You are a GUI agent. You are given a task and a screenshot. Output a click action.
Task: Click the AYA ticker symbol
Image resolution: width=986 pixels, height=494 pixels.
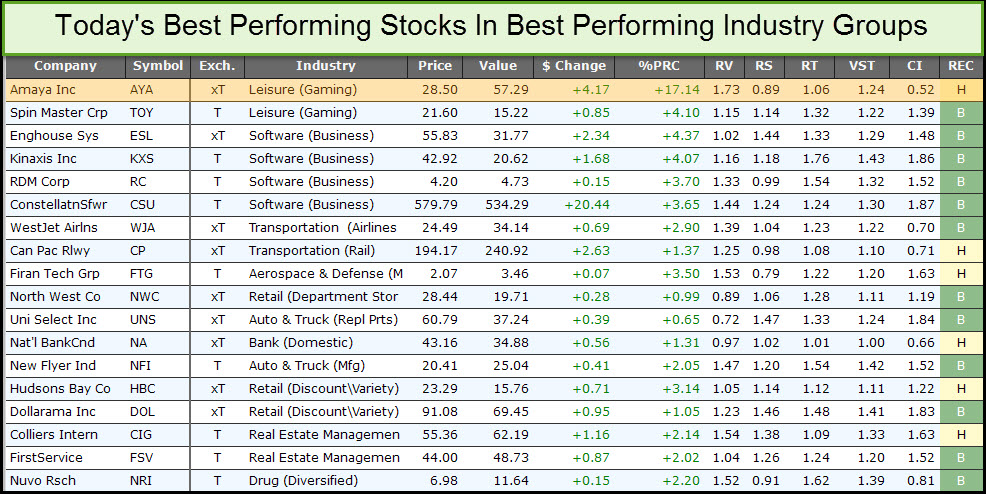[141, 90]
